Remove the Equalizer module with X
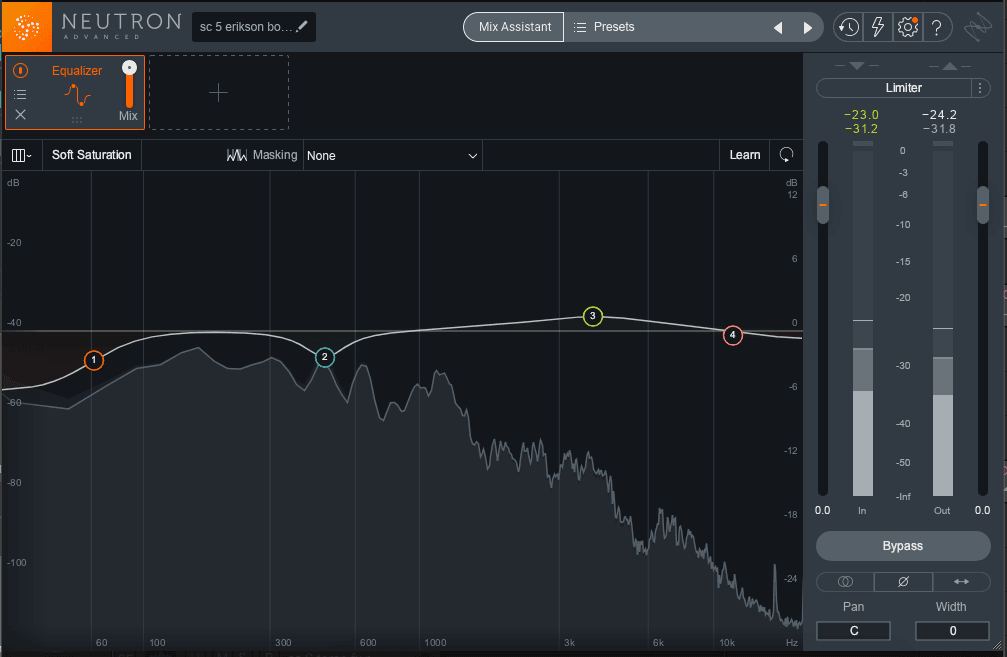1007x657 pixels. pos(21,114)
